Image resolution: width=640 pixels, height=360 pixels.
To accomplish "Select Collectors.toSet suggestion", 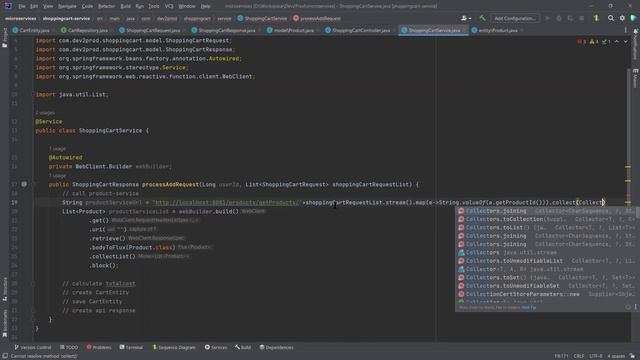I will click(x=545, y=278).
